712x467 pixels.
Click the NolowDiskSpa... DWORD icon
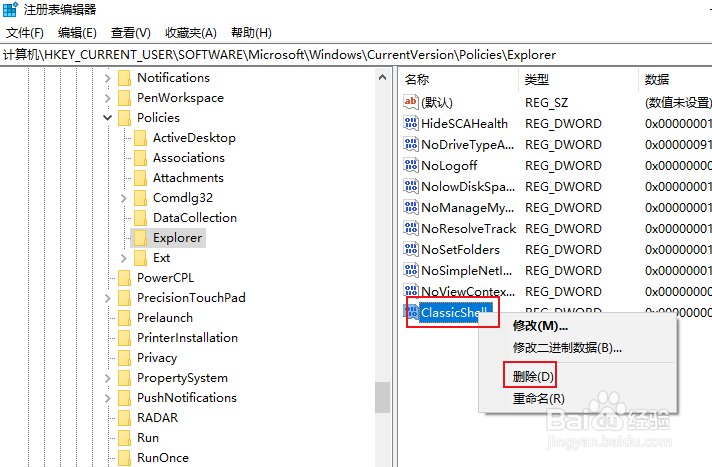coord(410,185)
